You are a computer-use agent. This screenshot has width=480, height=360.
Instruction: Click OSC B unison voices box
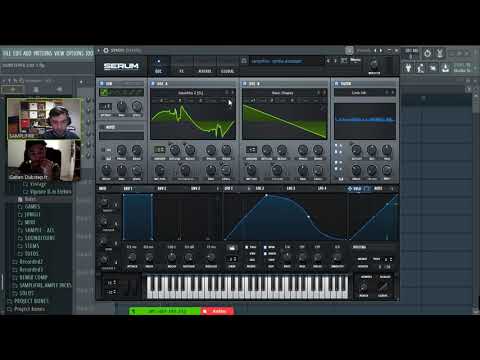click(x=251, y=150)
